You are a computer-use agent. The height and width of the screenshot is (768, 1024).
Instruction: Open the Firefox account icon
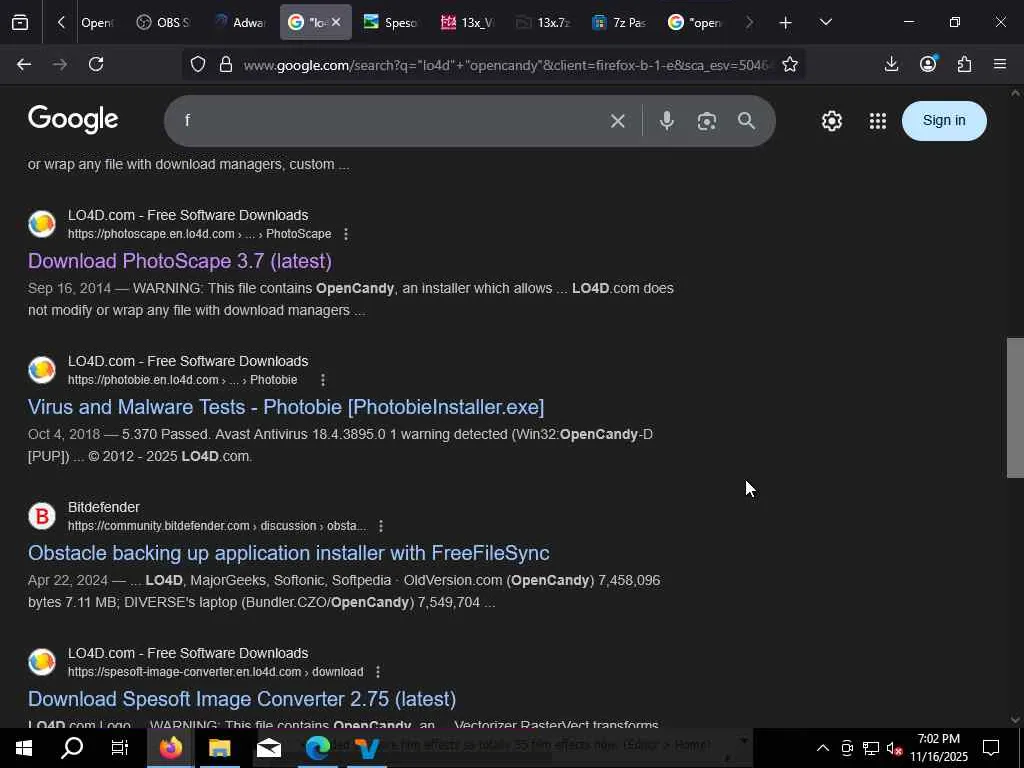coord(928,64)
